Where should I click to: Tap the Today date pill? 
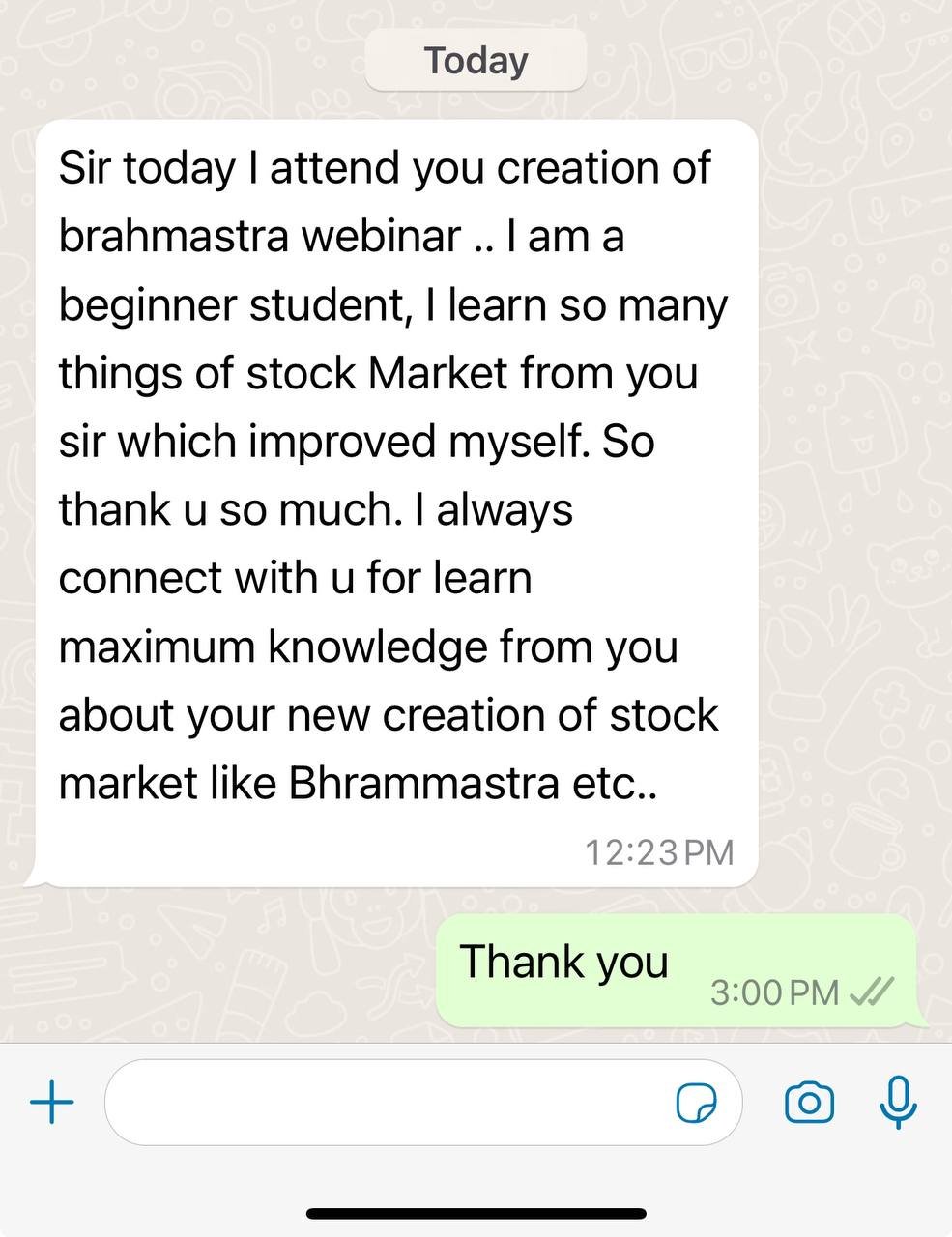pos(476,60)
